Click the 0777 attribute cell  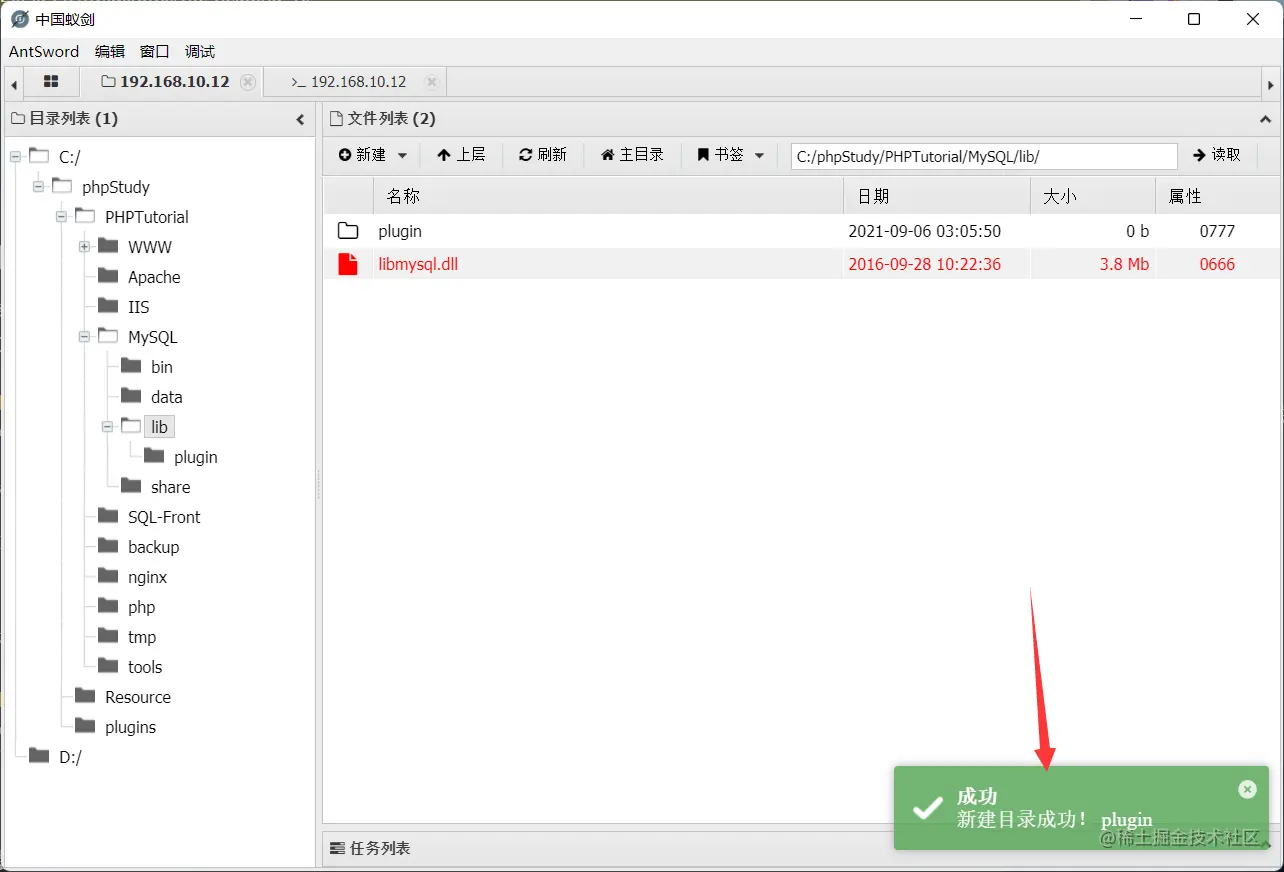pyautogui.click(x=1217, y=232)
